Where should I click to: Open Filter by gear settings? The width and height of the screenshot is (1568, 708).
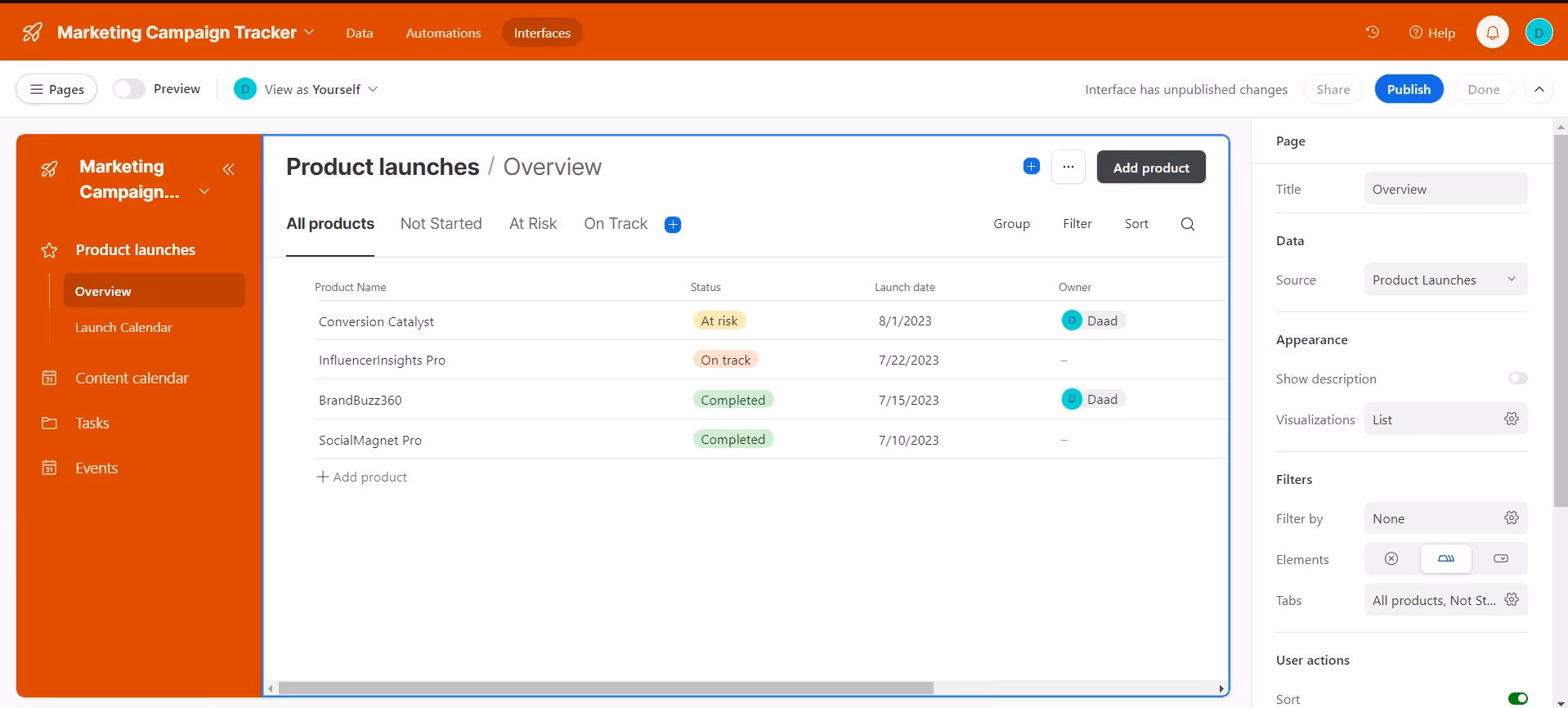(x=1512, y=518)
